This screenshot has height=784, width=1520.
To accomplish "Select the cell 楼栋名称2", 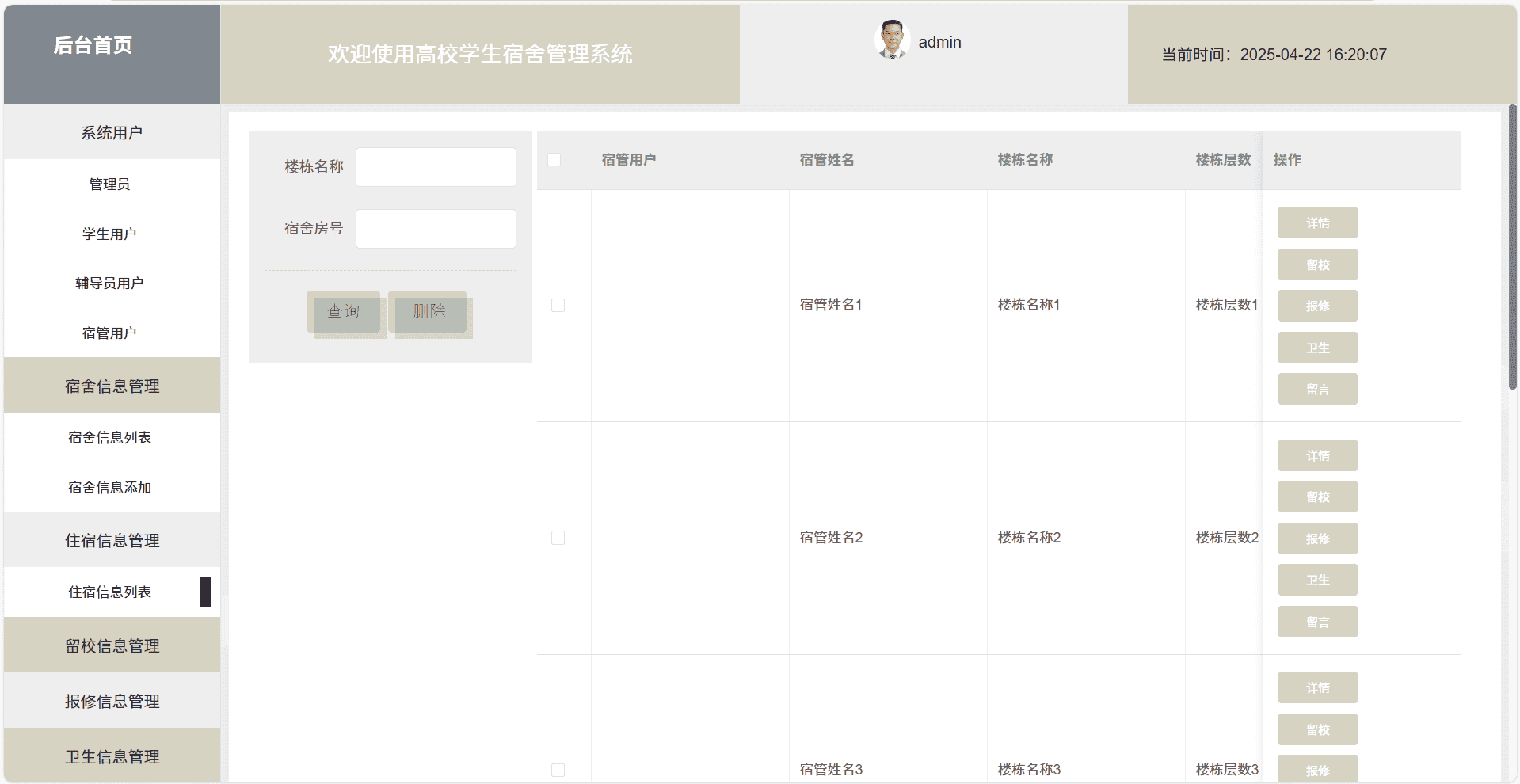I will click(1029, 538).
